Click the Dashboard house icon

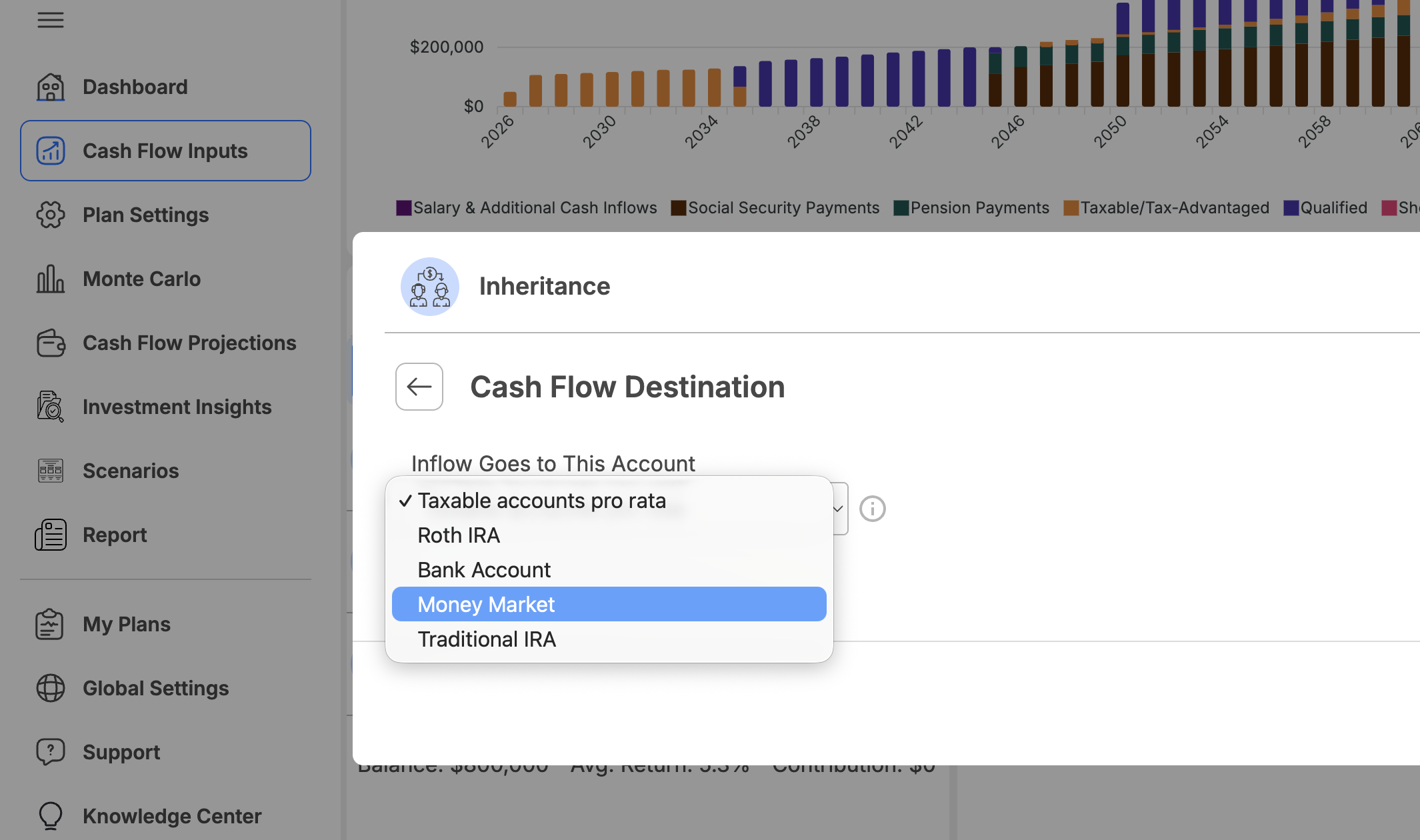click(x=50, y=87)
